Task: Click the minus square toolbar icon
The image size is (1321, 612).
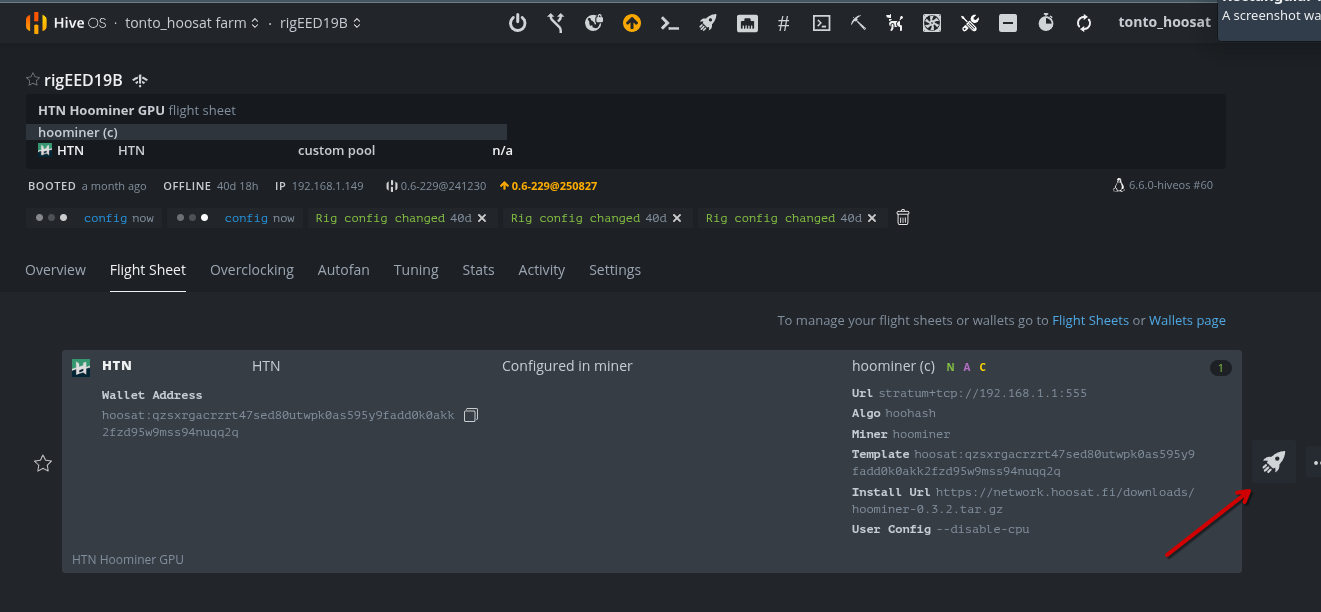Action: [x=1008, y=22]
